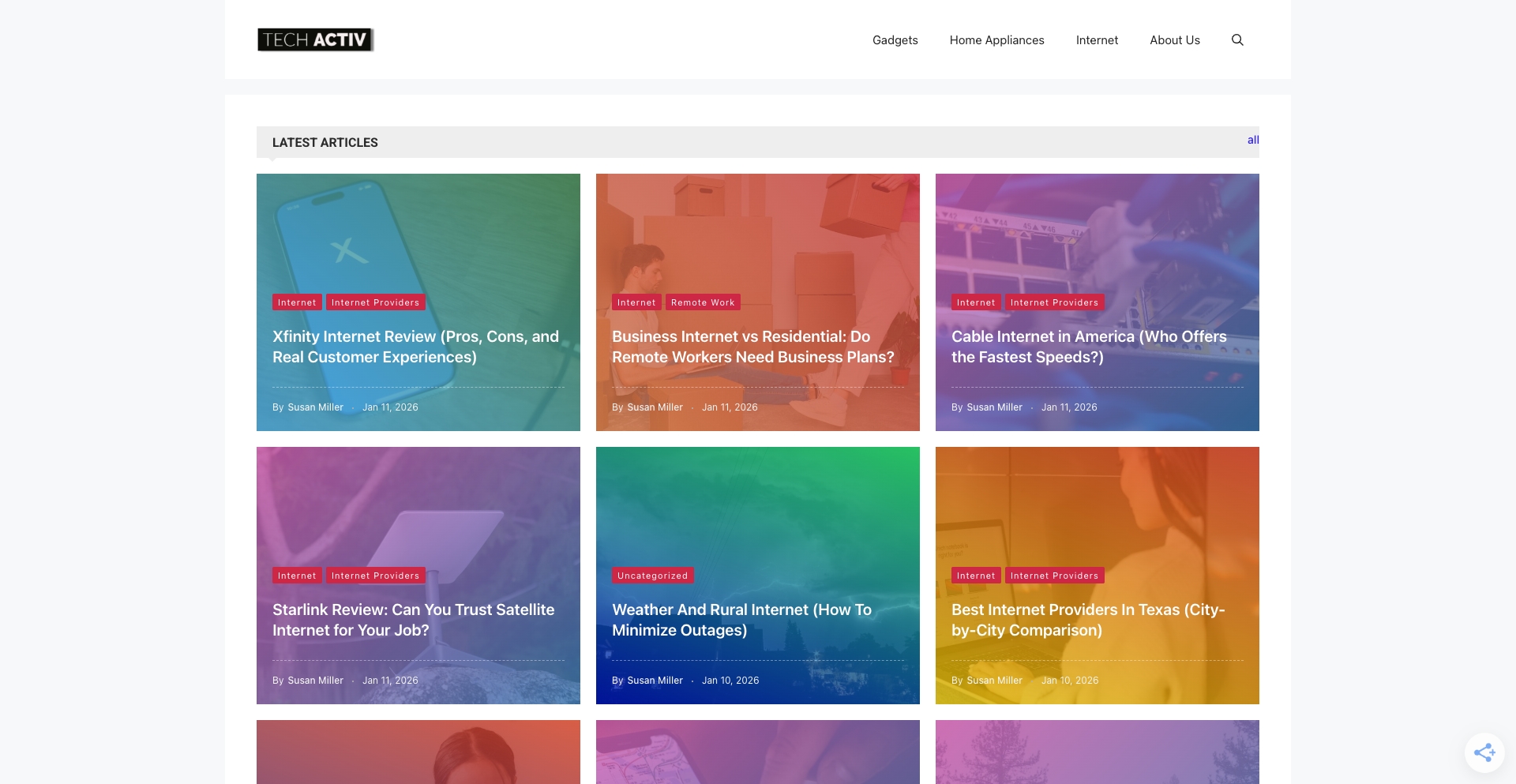The width and height of the screenshot is (1516, 784).
Task: Open the About Us page
Action: point(1174,39)
